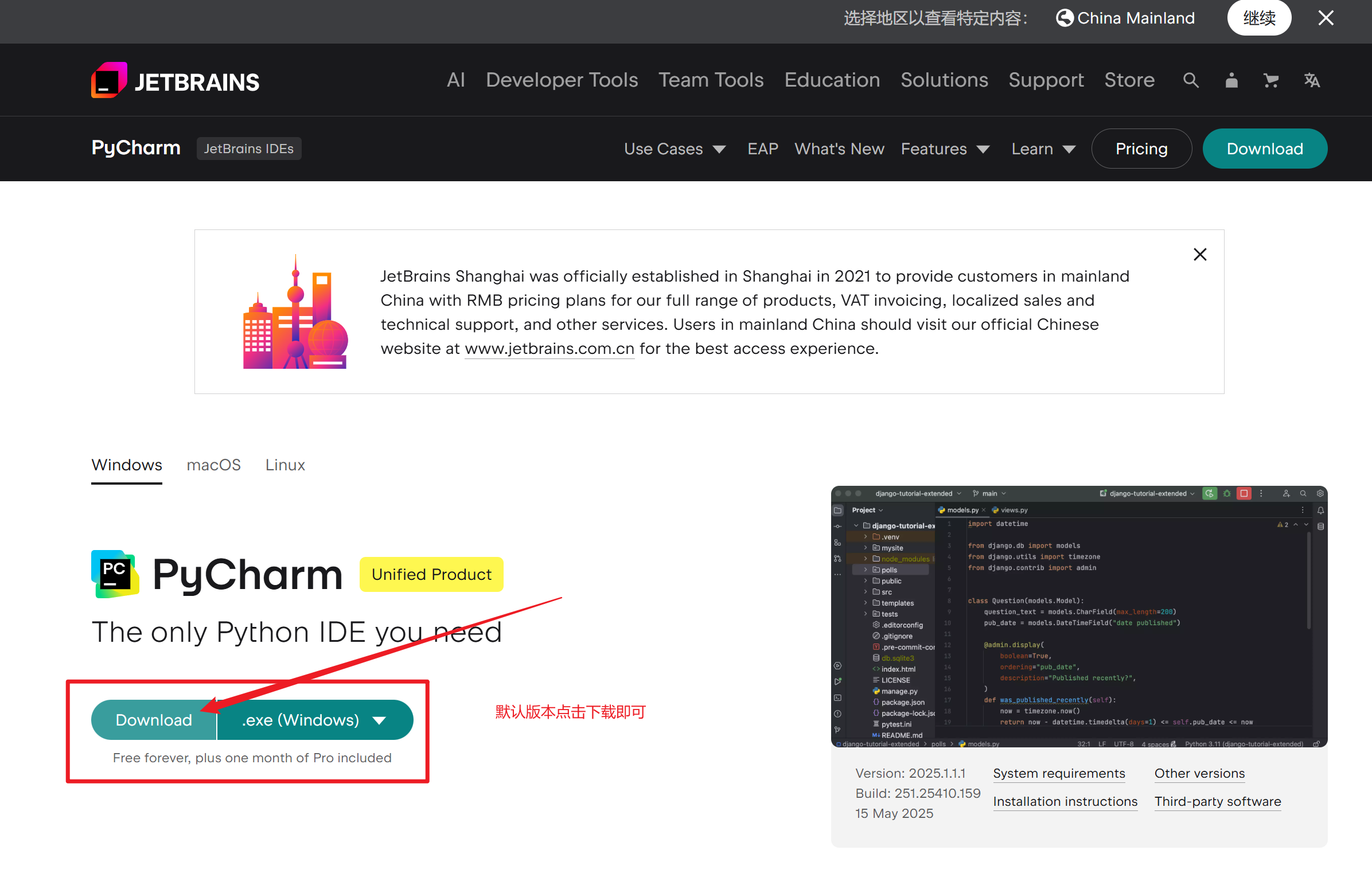Click the globe icon next to China Mainland
This screenshot has width=1372, height=885.
tap(1065, 18)
